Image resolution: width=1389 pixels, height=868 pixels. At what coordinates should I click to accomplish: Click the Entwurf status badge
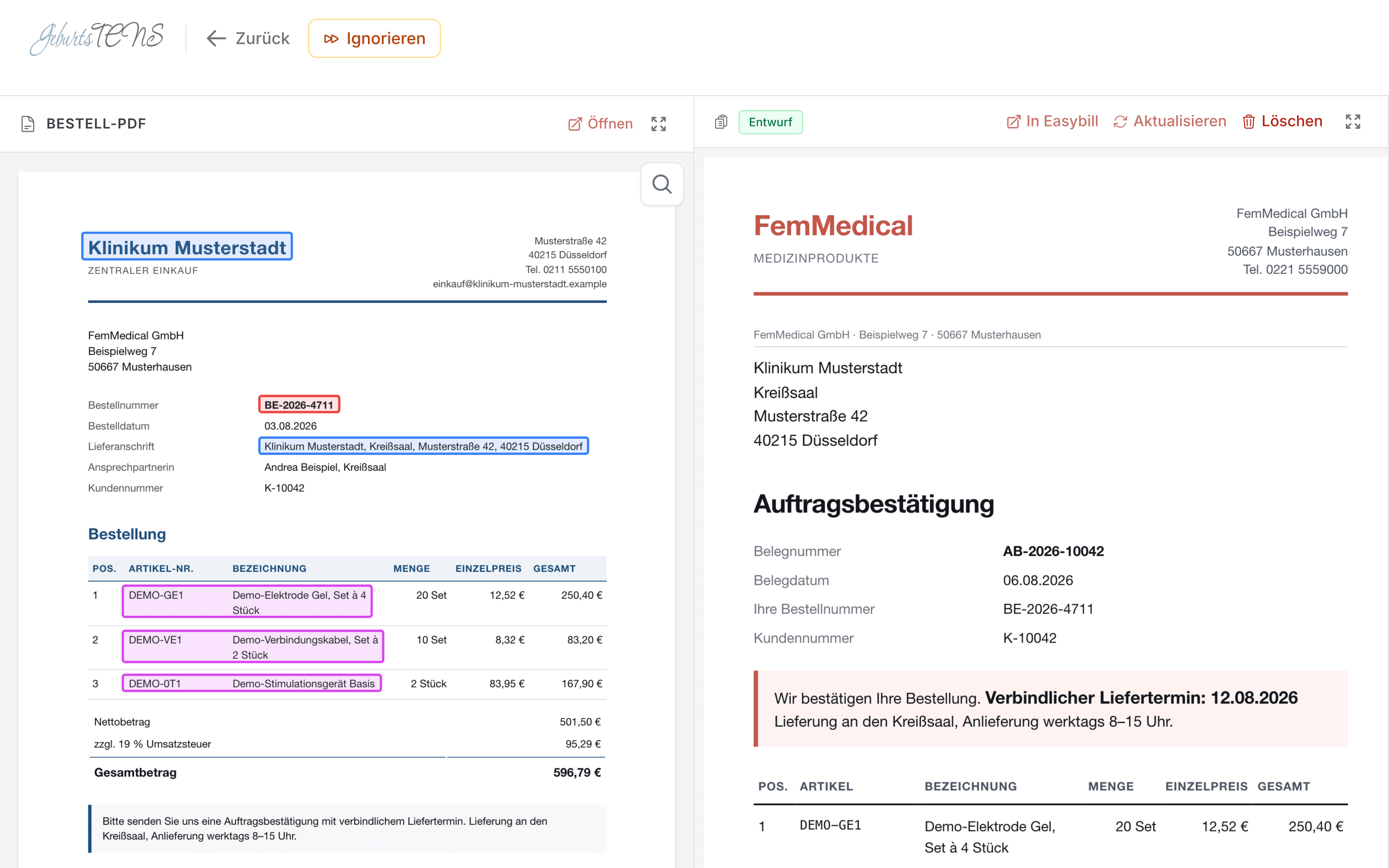[x=770, y=122]
